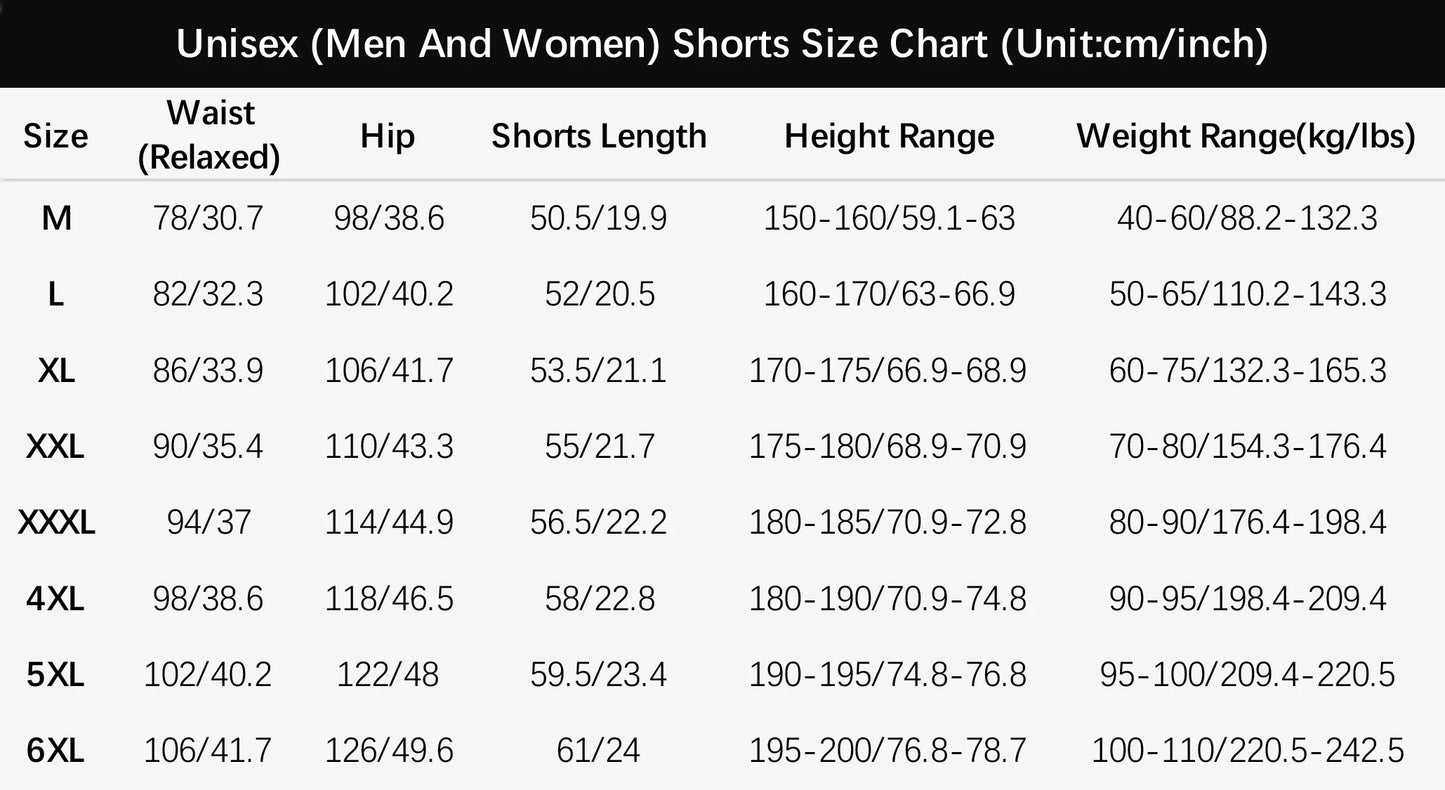The height and width of the screenshot is (790, 1445).
Task: Select the 4XL size row label
Action: pos(56,599)
